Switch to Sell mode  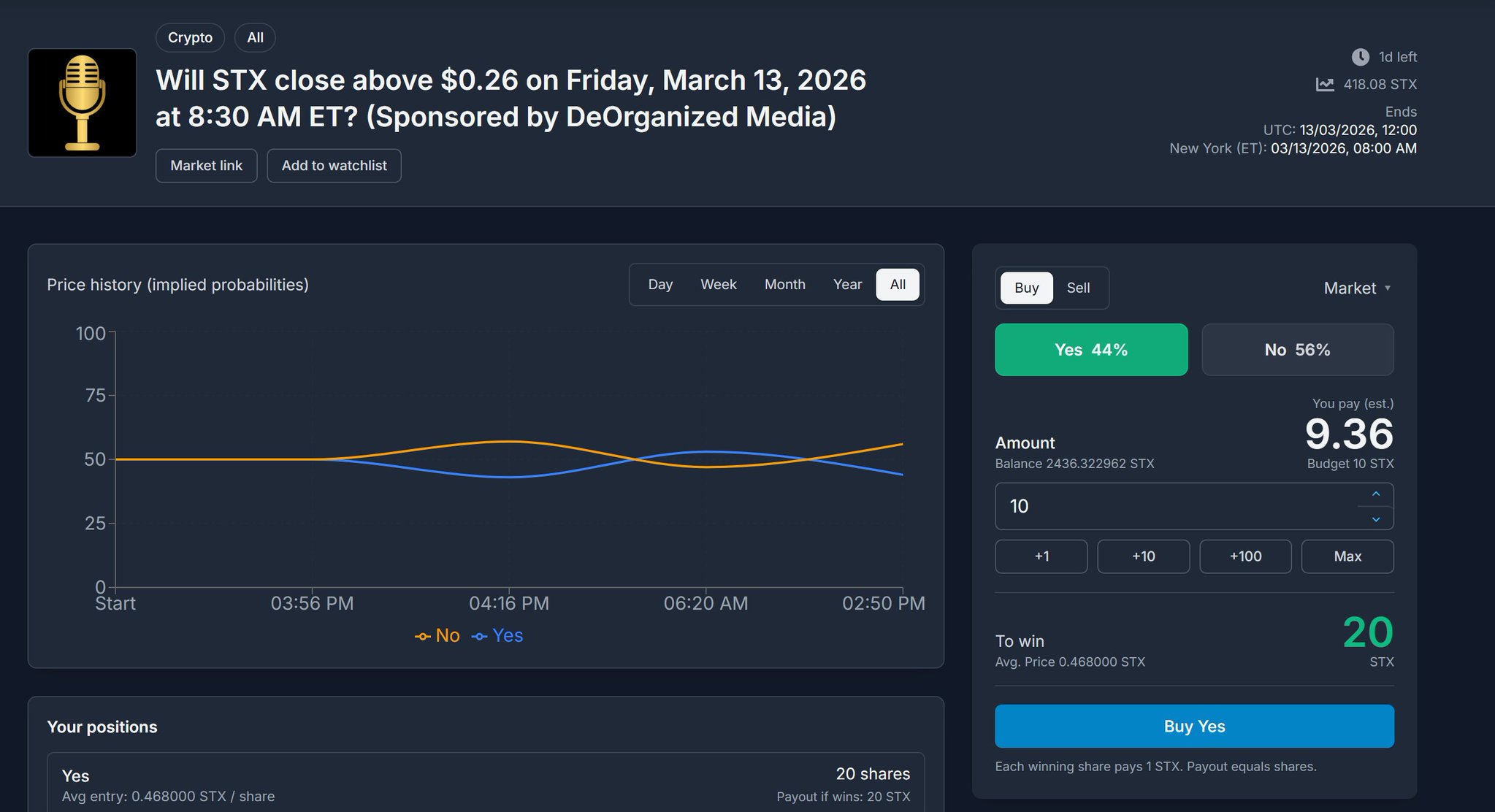[1077, 288]
